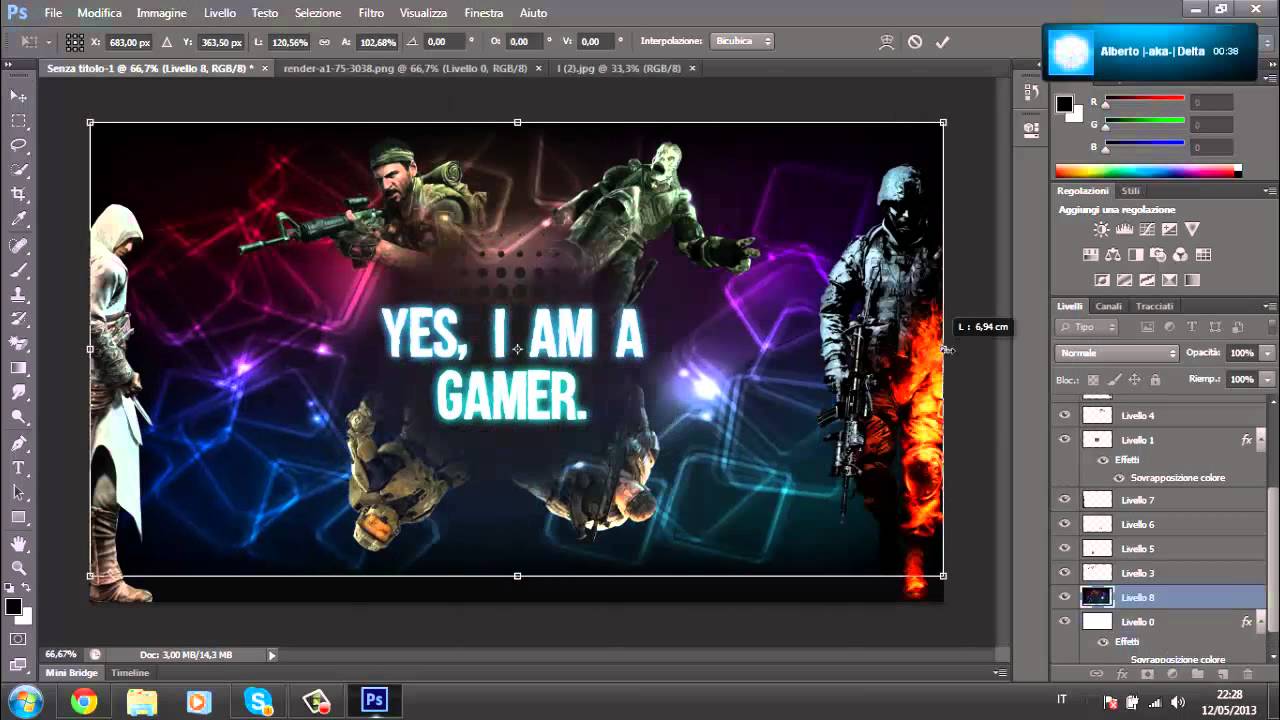Add a Brightness/Contrast adjustment
1280x720 pixels.
coord(1101,230)
